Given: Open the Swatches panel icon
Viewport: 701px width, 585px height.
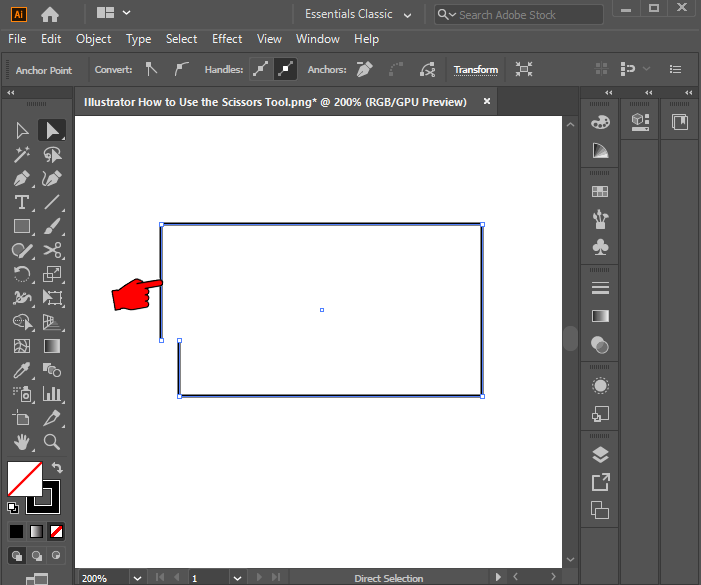Looking at the screenshot, I should click(600, 192).
